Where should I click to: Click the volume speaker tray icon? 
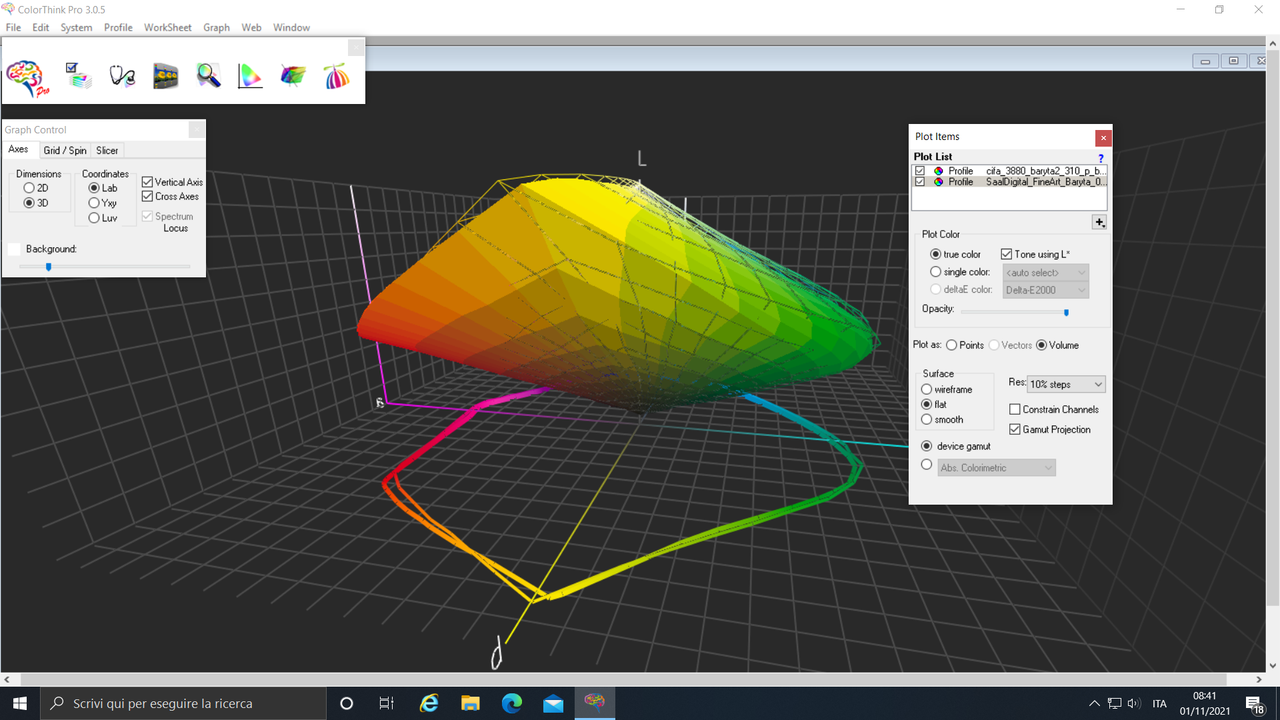1133,704
